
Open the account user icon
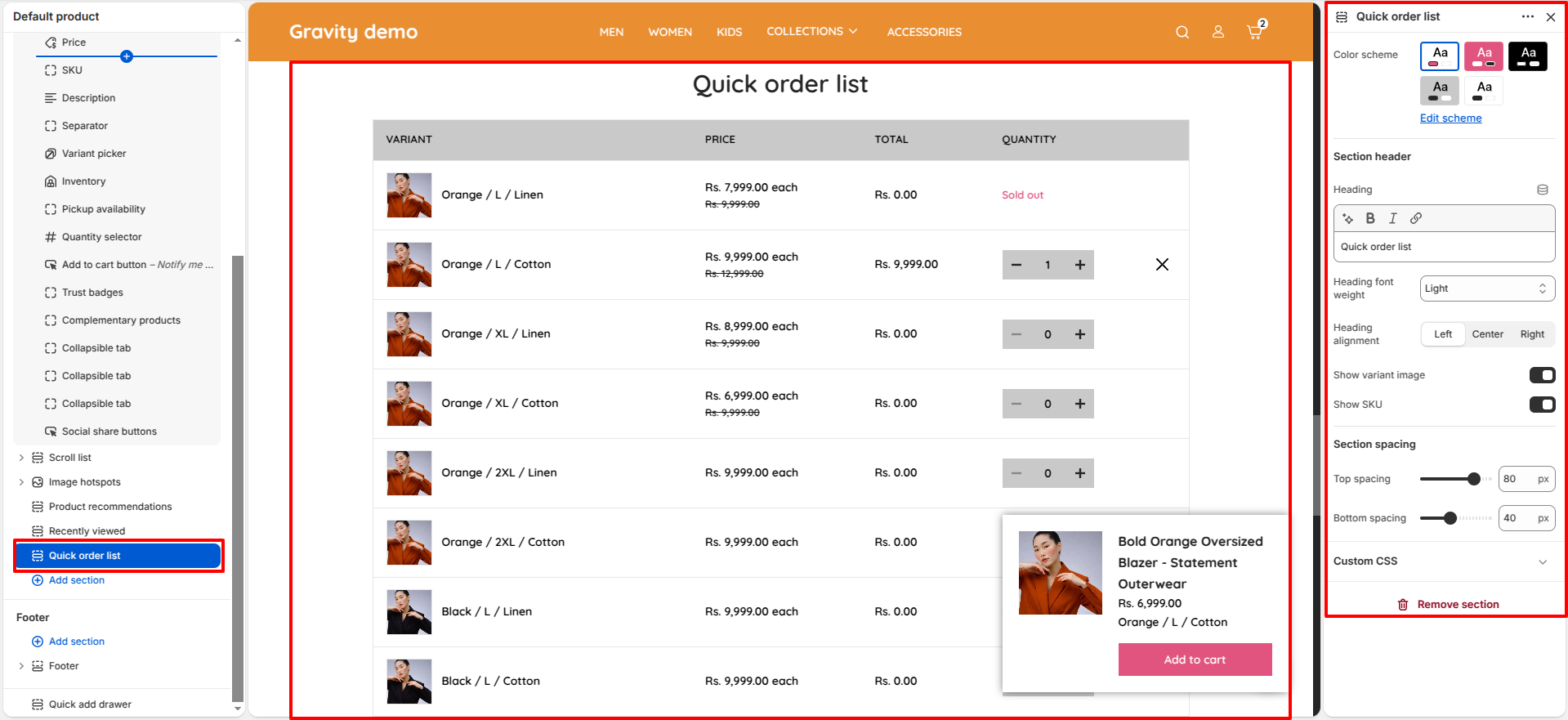[x=1218, y=32]
